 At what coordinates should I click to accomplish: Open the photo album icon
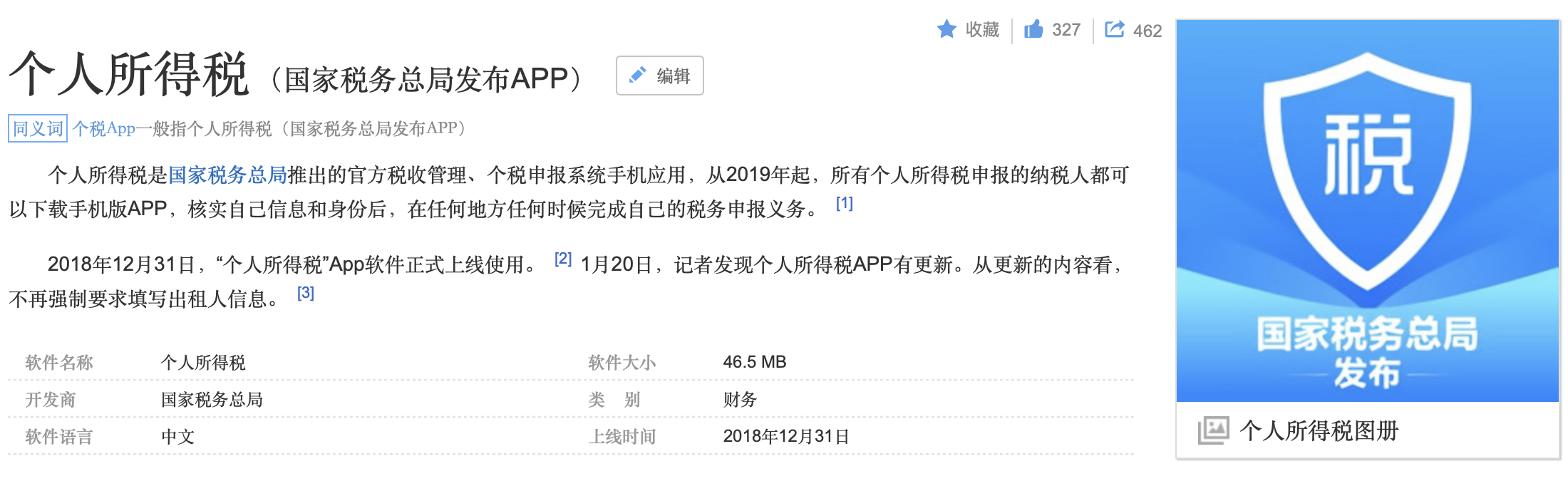click(1214, 430)
